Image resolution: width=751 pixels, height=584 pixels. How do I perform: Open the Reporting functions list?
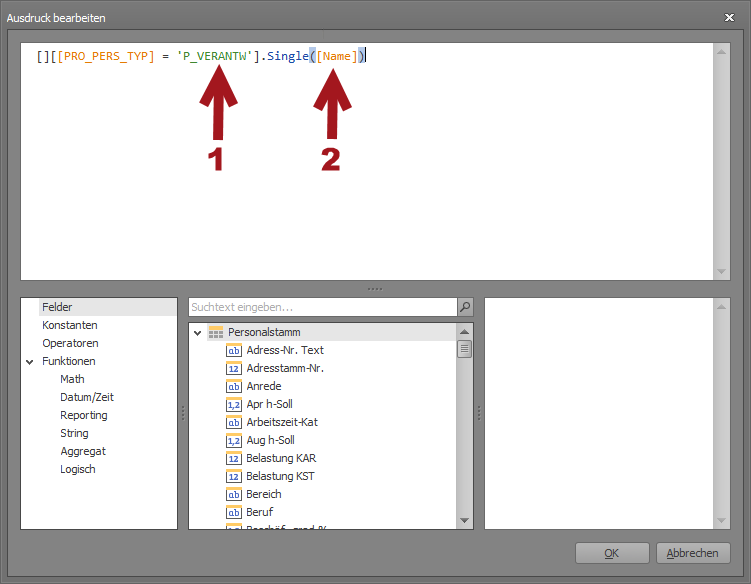(84, 415)
